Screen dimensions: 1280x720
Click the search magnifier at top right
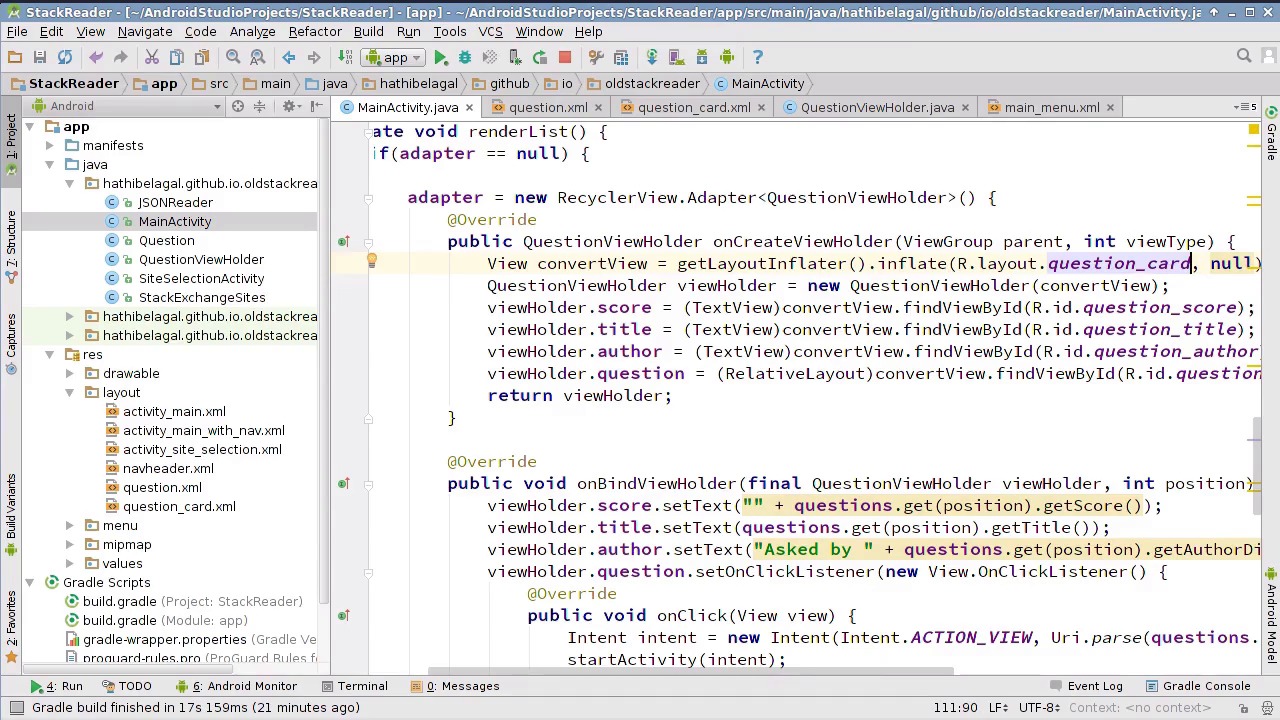[1244, 57]
